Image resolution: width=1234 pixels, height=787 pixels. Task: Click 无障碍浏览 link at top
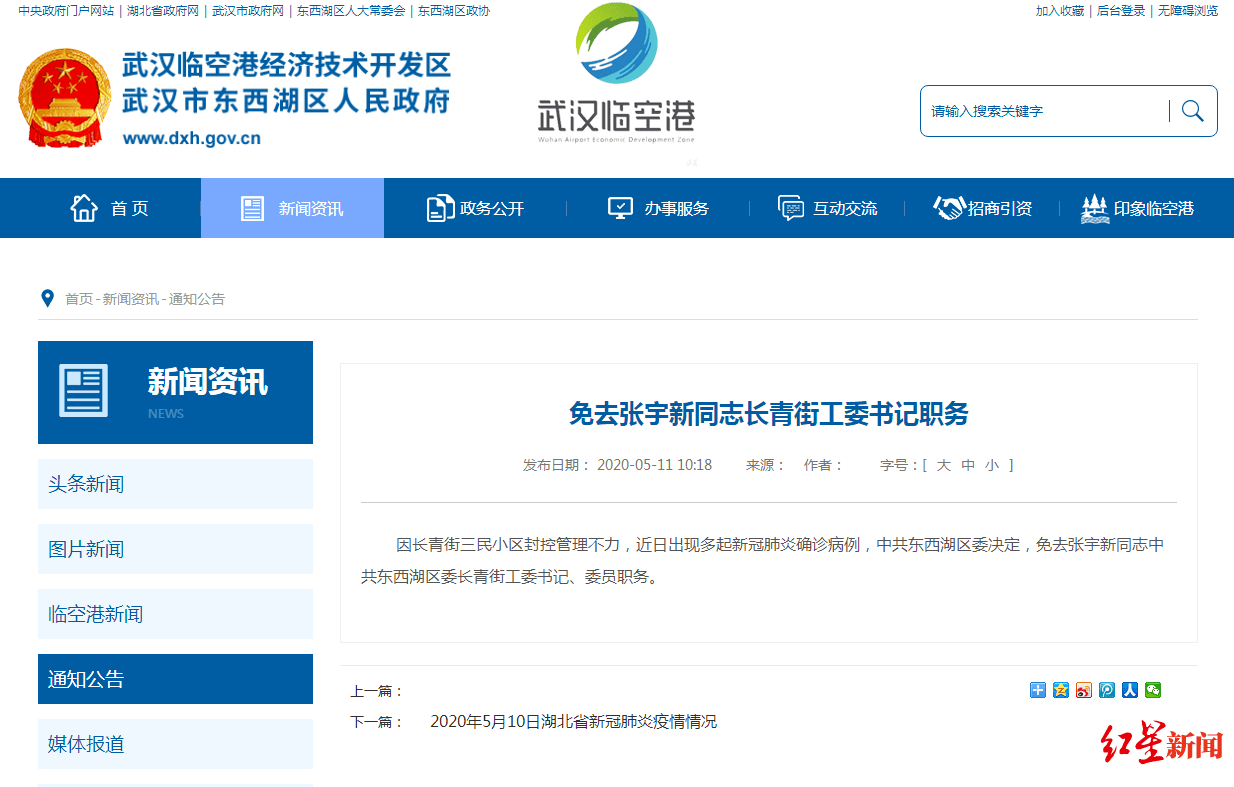[x=1188, y=11]
